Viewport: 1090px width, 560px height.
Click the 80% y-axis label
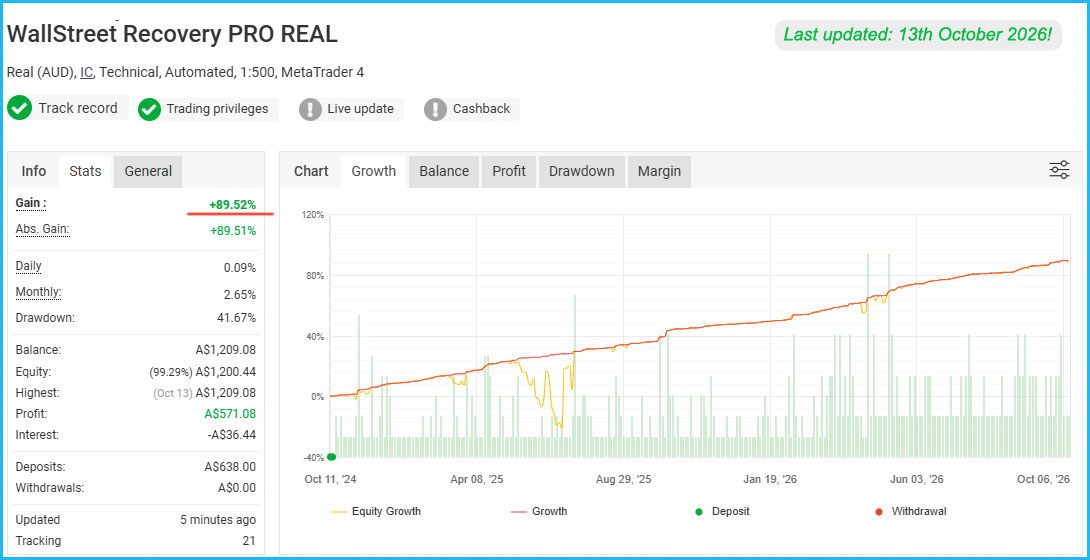[315, 276]
